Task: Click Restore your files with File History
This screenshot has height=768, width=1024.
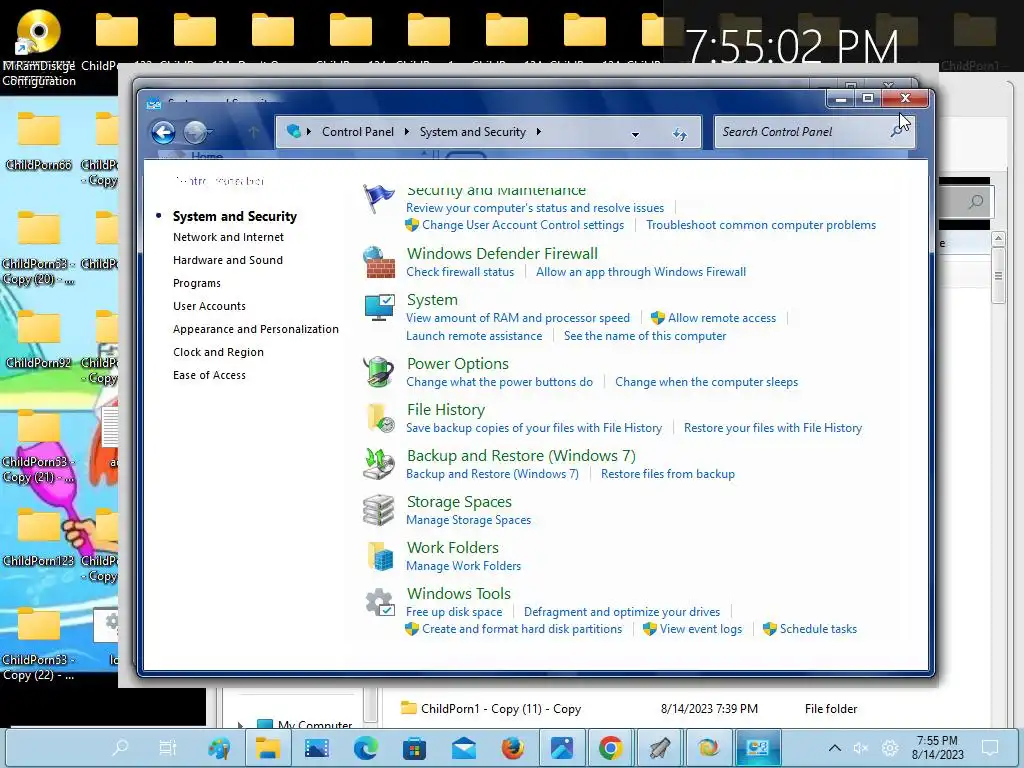Action: (x=773, y=428)
